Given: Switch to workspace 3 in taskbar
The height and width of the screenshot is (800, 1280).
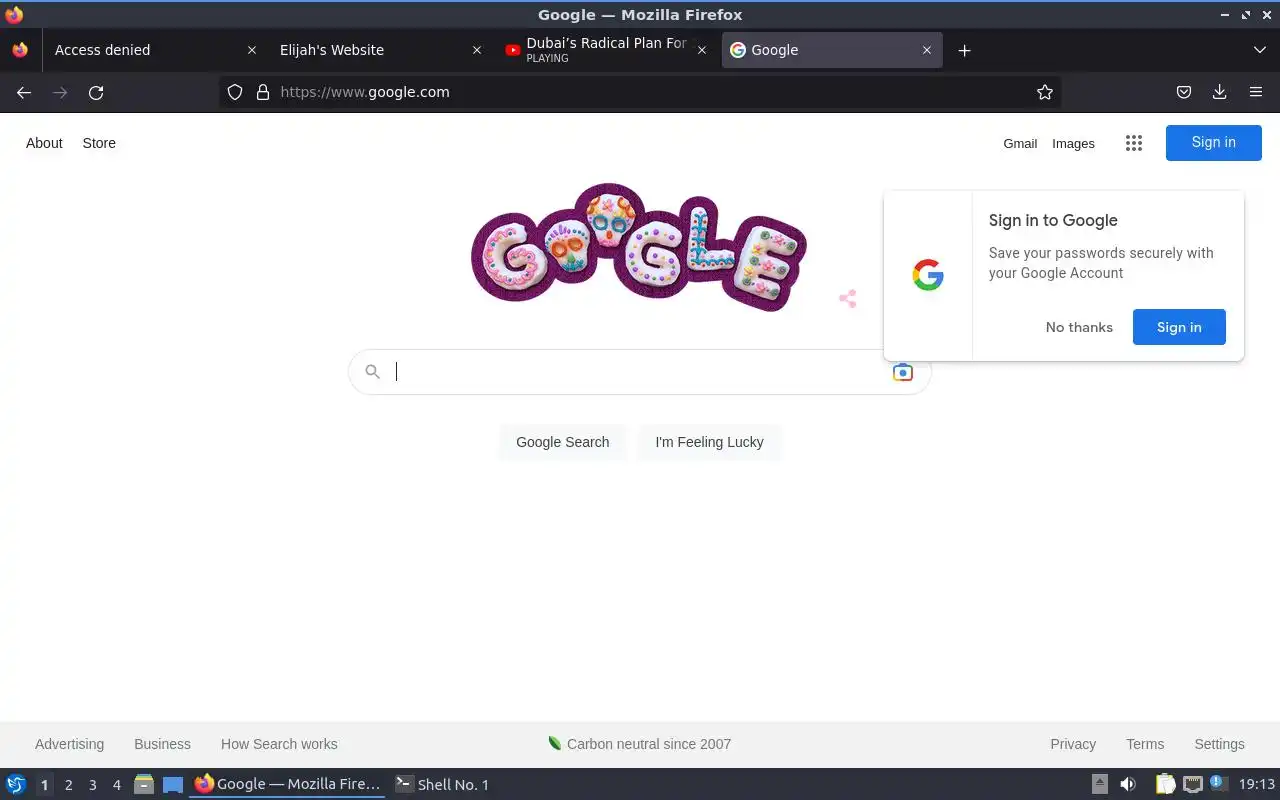Looking at the screenshot, I should 92,785.
